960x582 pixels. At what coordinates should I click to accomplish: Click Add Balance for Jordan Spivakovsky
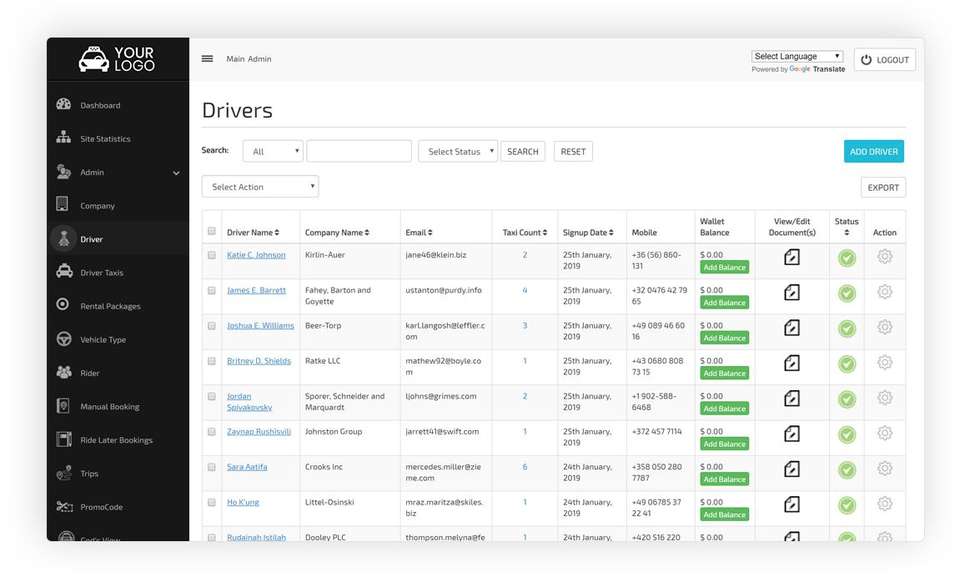tap(724, 408)
